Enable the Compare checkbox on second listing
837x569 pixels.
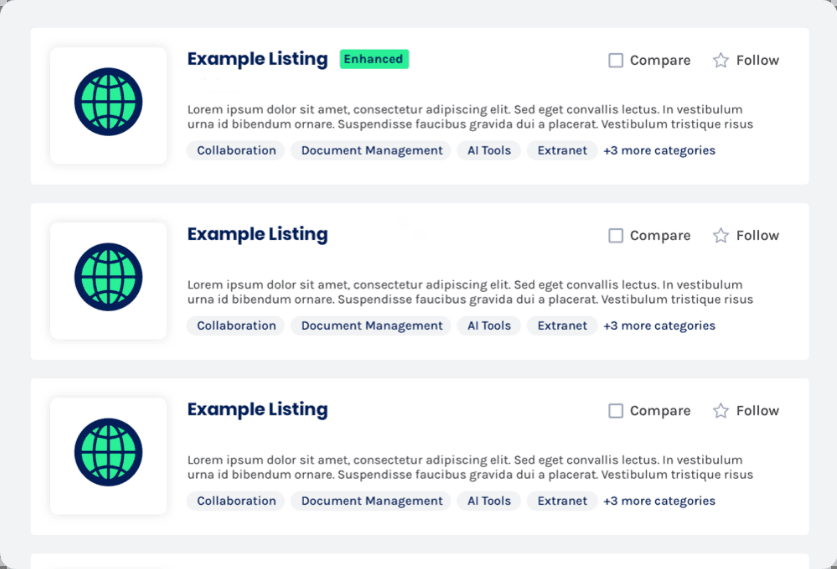pos(615,235)
